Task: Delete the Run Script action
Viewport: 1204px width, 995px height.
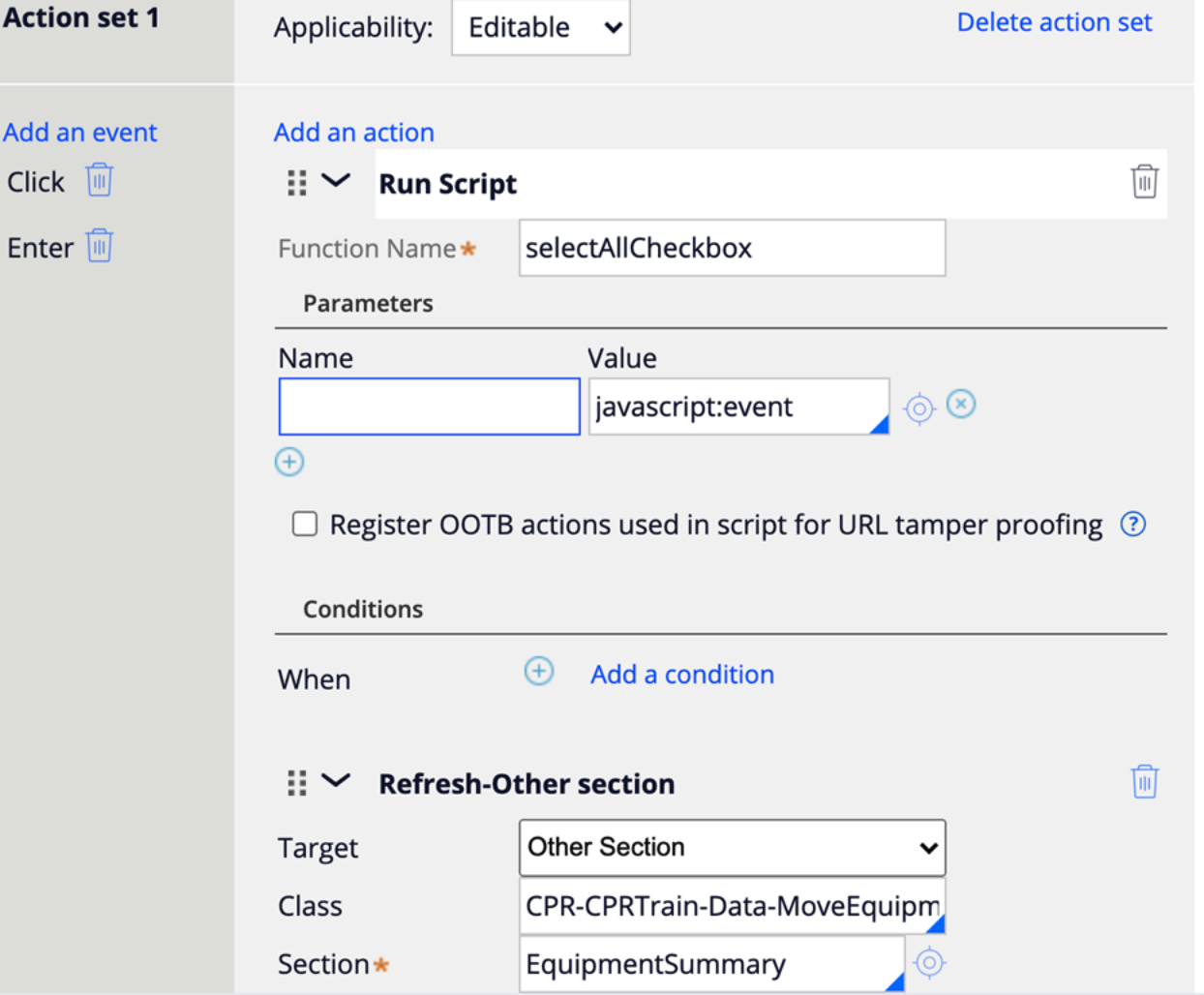Action: click(x=1144, y=182)
